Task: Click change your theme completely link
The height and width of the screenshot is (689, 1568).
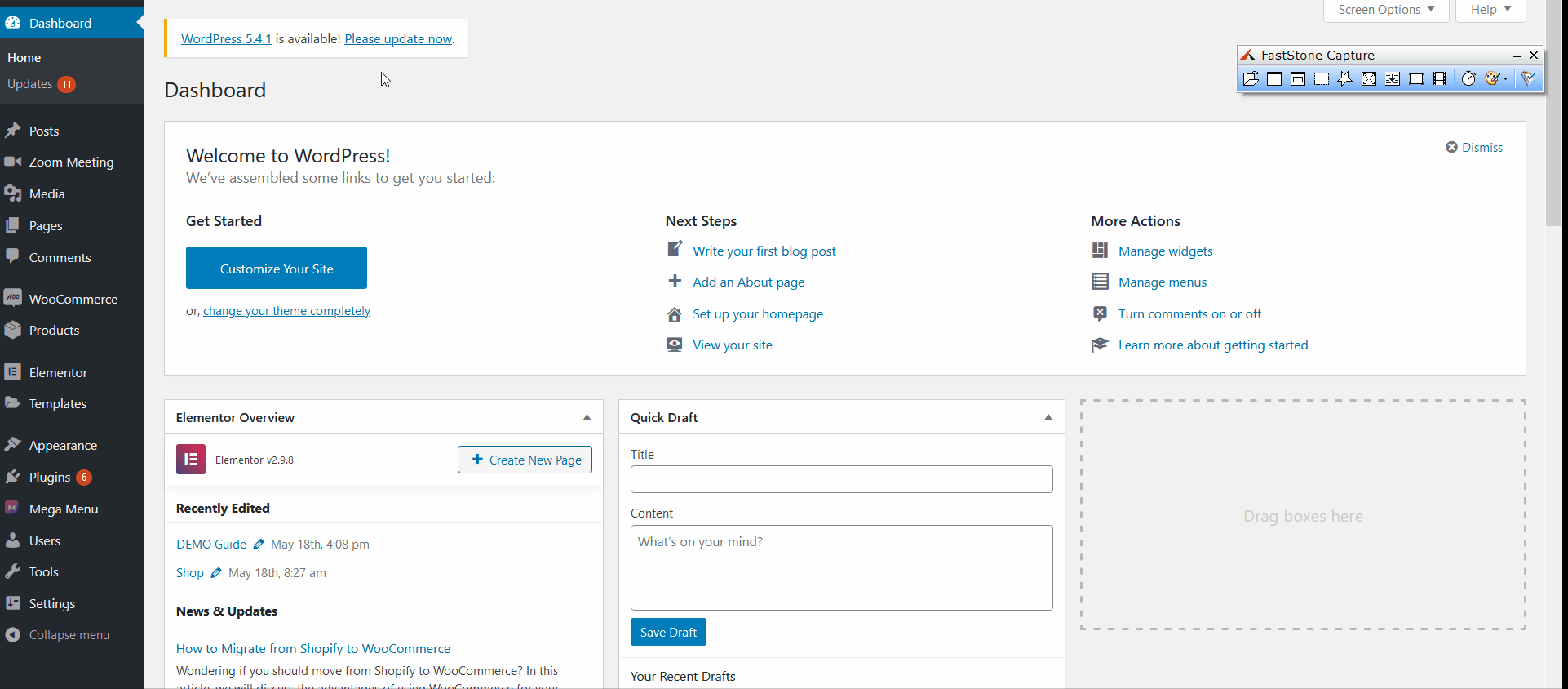Action: (286, 311)
